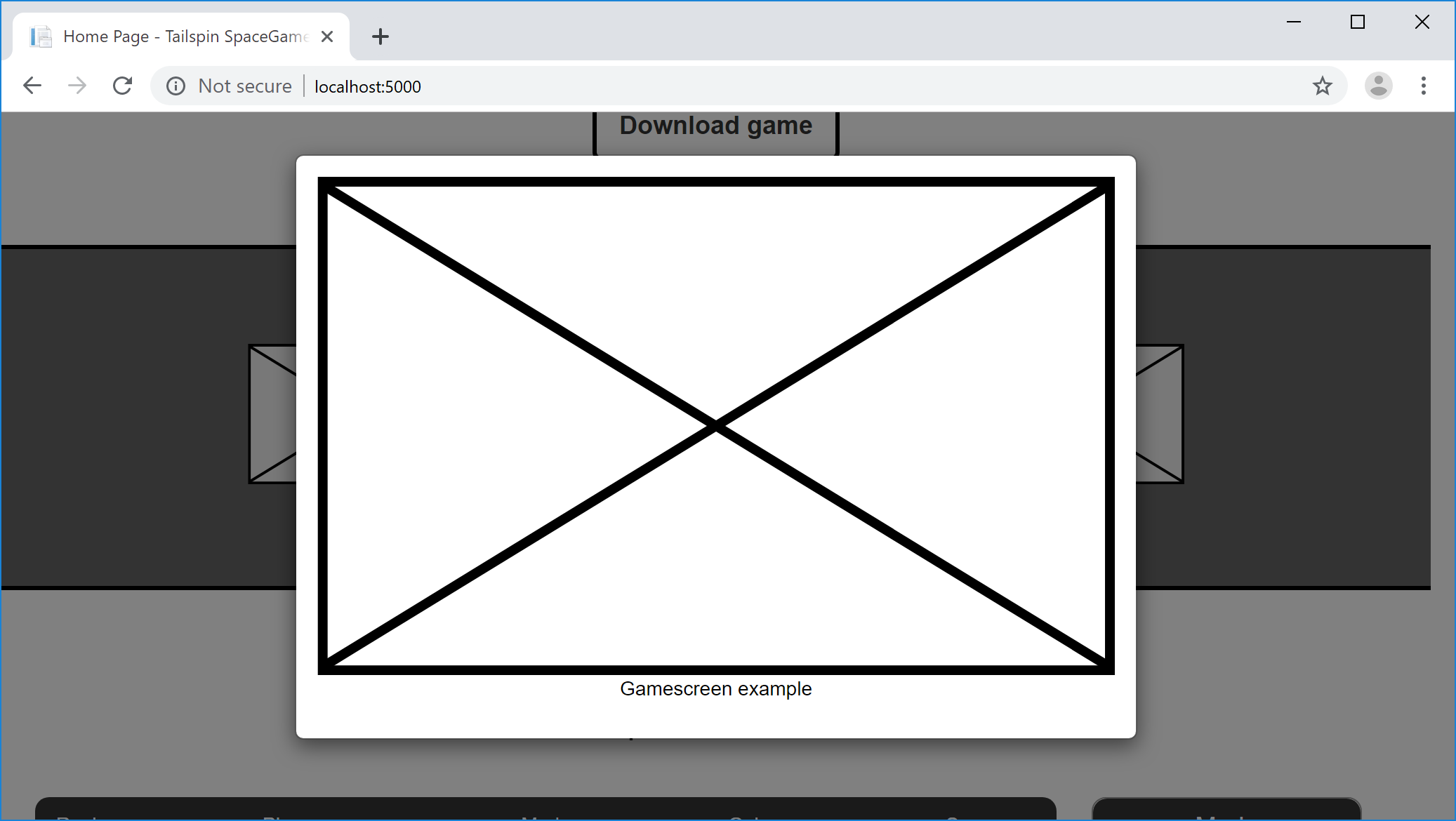The image size is (1456, 821).
Task: Click the back navigation arrow
Action: pos(31,85)
